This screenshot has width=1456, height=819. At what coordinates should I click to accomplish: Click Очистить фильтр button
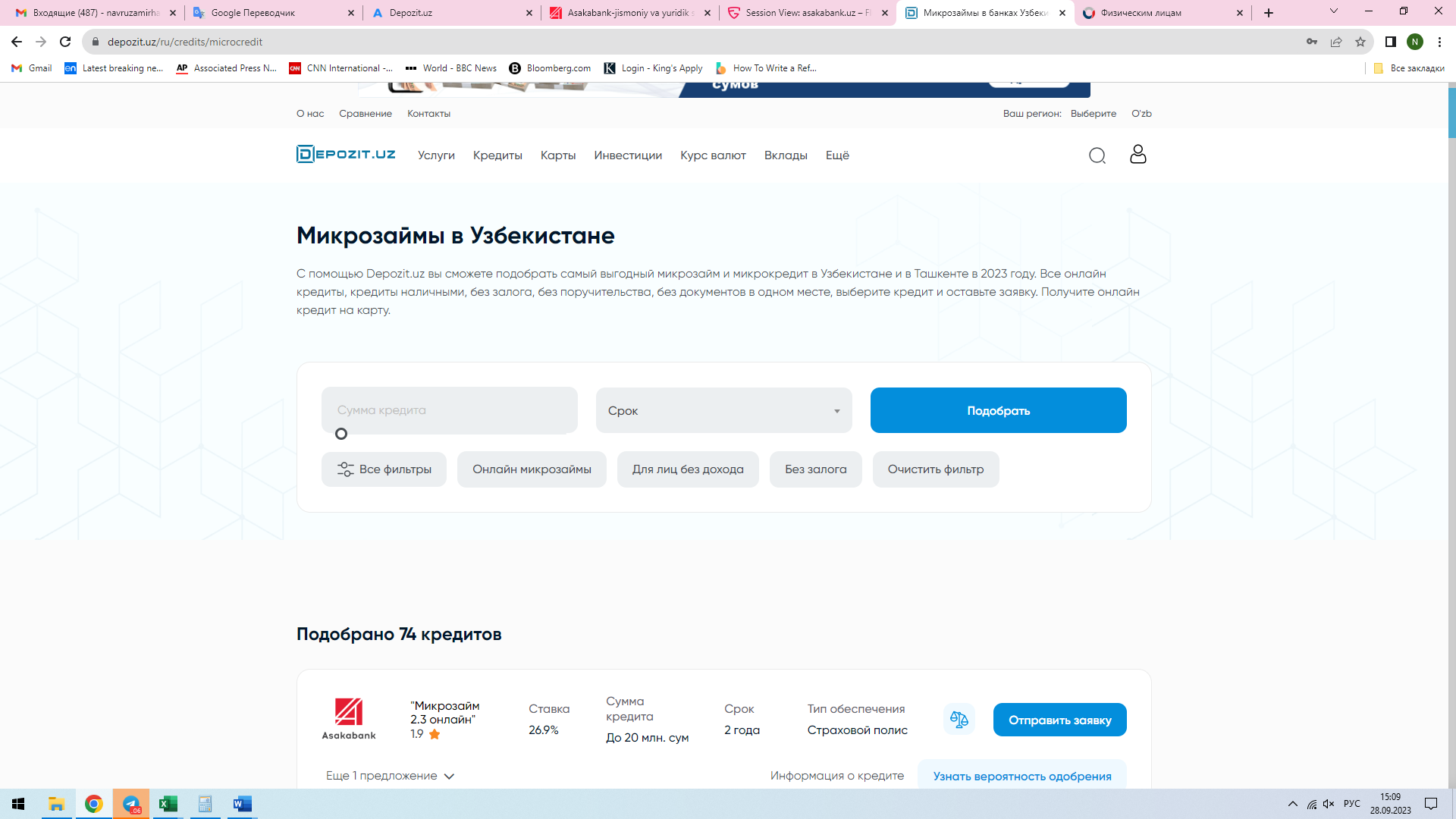tap(936, 469)
